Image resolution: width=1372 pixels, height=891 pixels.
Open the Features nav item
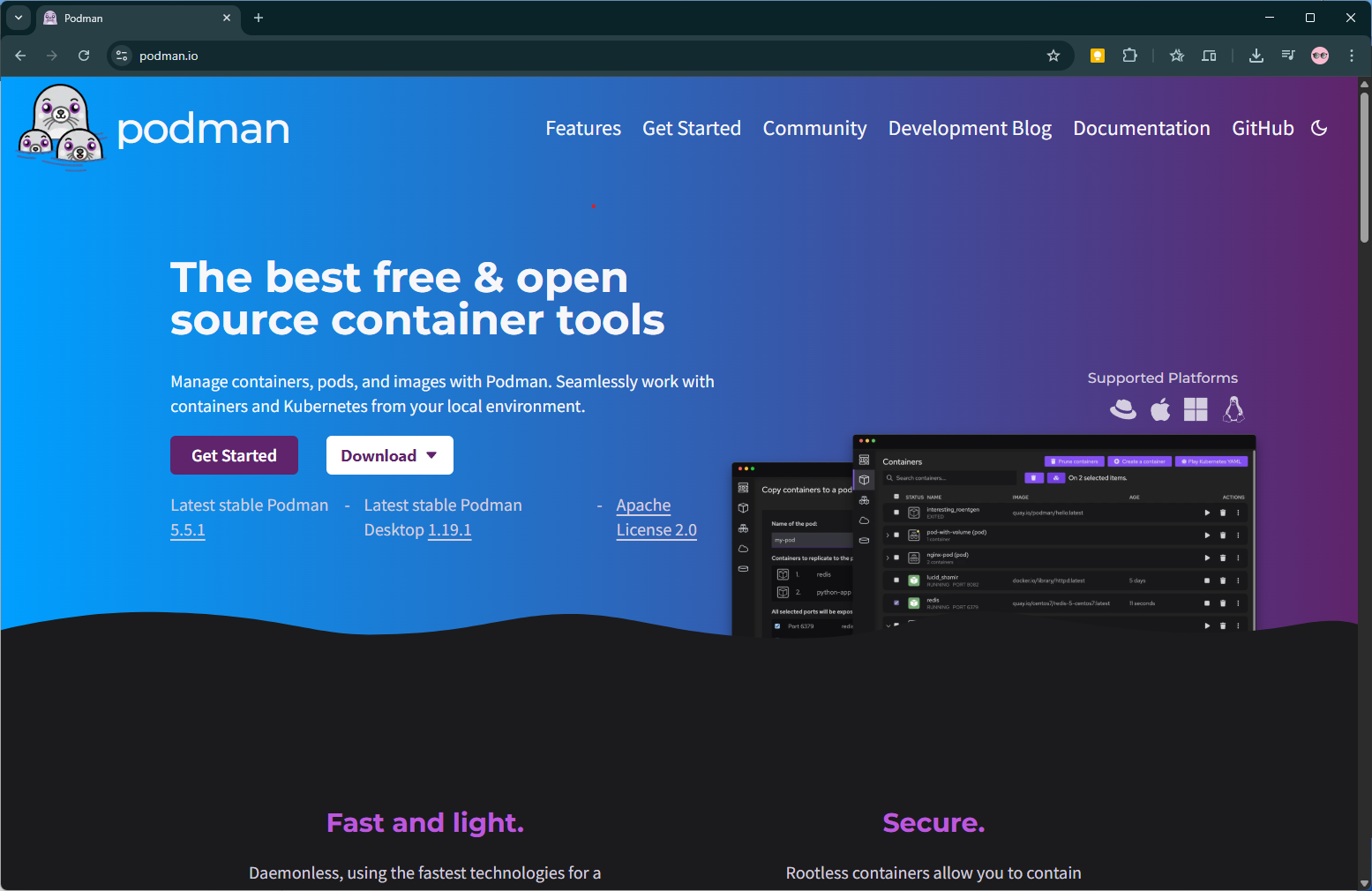[x=583, y=128]
